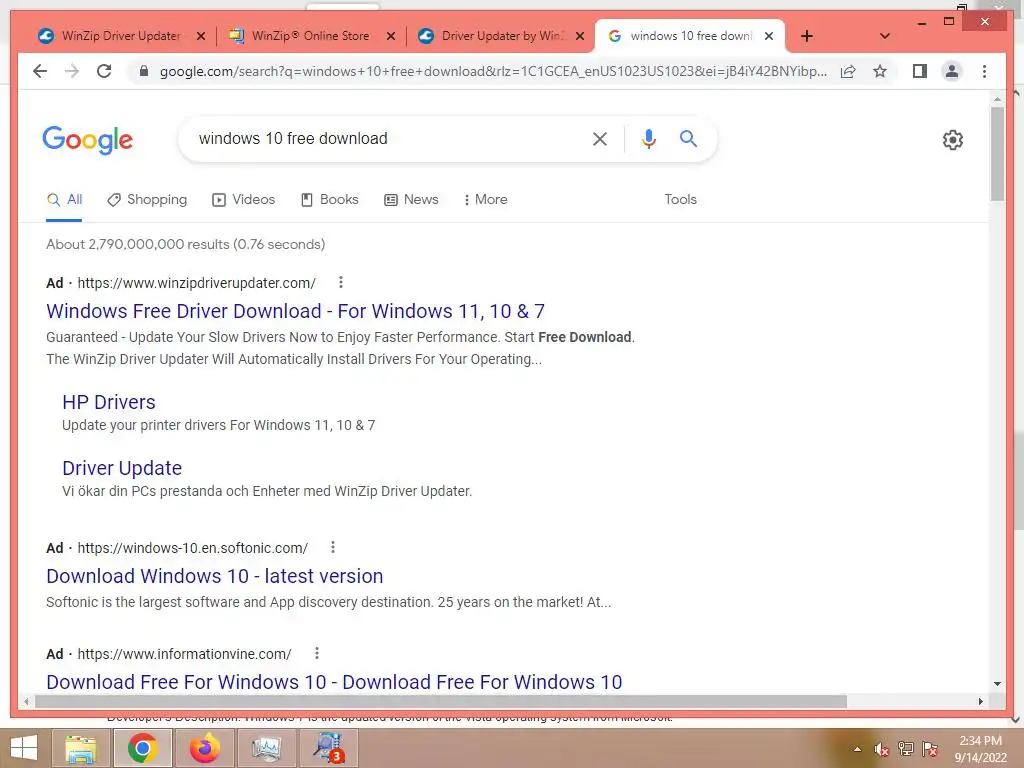The image size is (1024, 768).
Task: Click the Google logo
Action: click(88, 140)
